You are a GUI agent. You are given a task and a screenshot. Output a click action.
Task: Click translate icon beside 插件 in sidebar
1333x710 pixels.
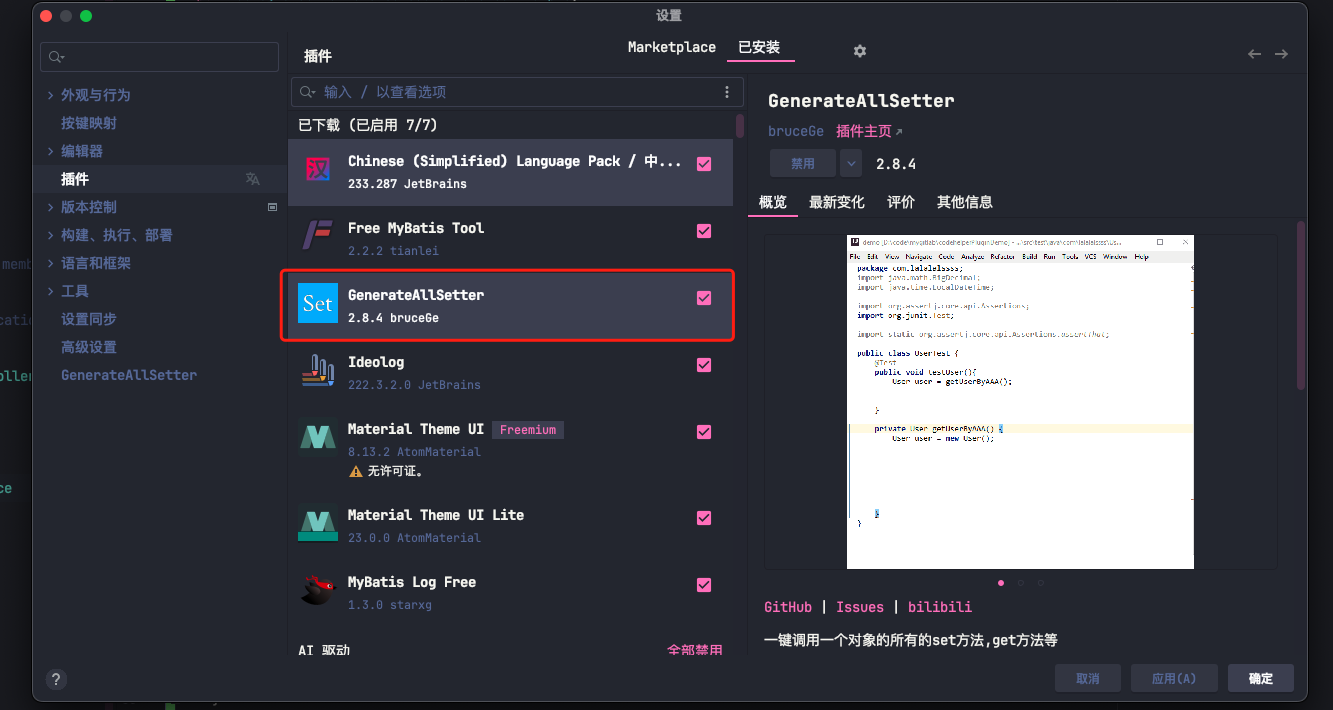pyautogui.click(x=252, y=179)
